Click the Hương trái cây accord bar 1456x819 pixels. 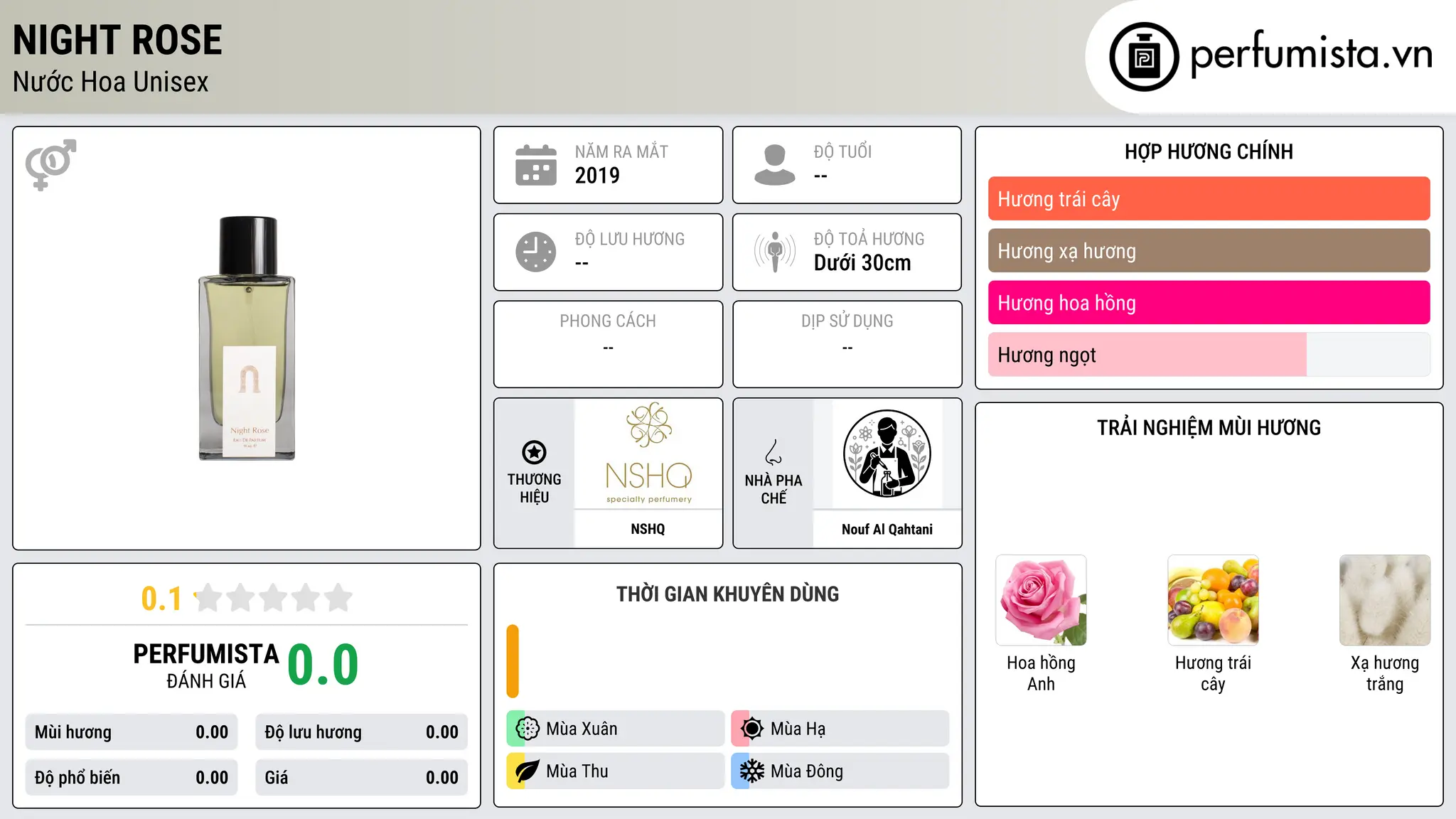coord(1209,199)
